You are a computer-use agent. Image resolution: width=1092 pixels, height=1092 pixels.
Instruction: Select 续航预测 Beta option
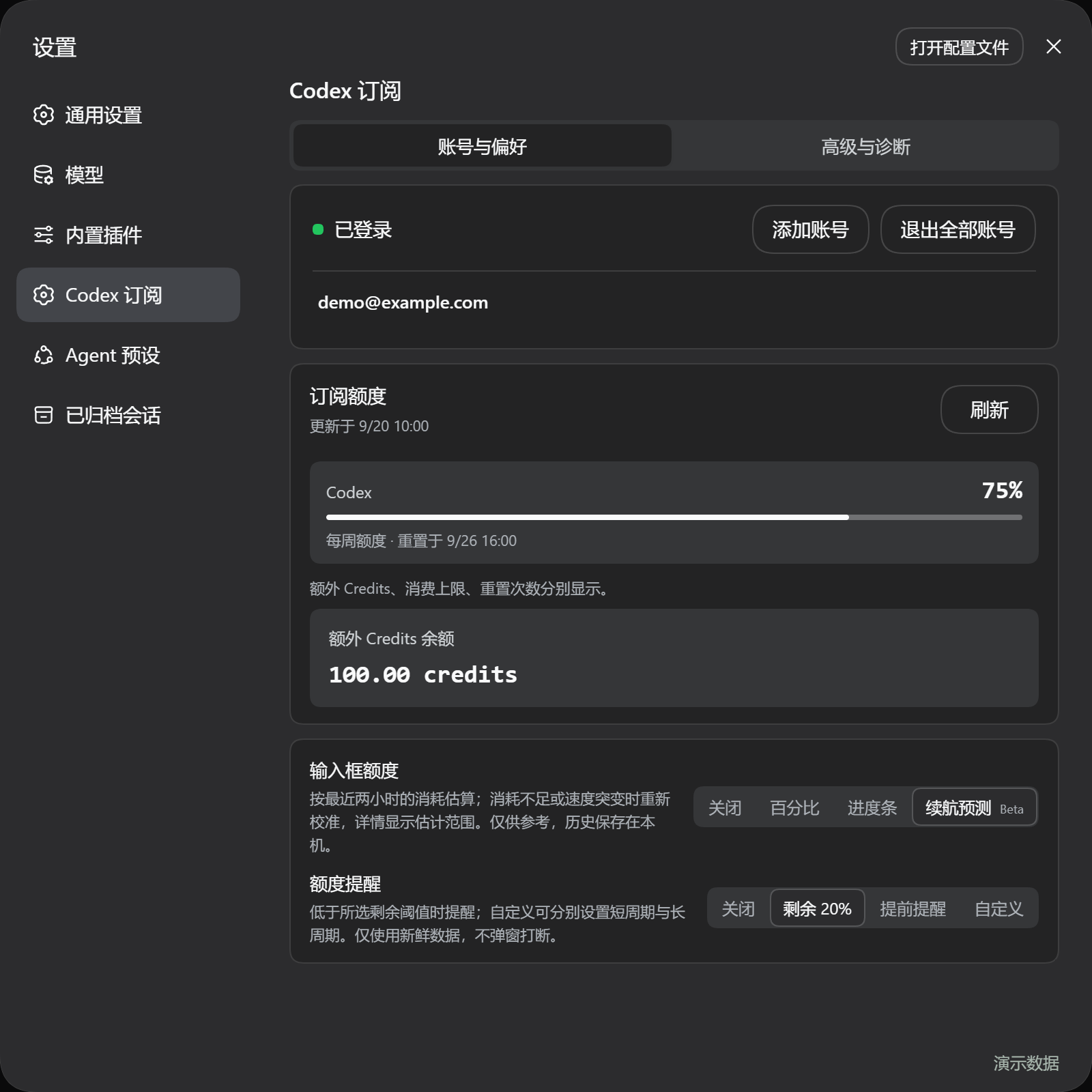[x=974, y=807]
